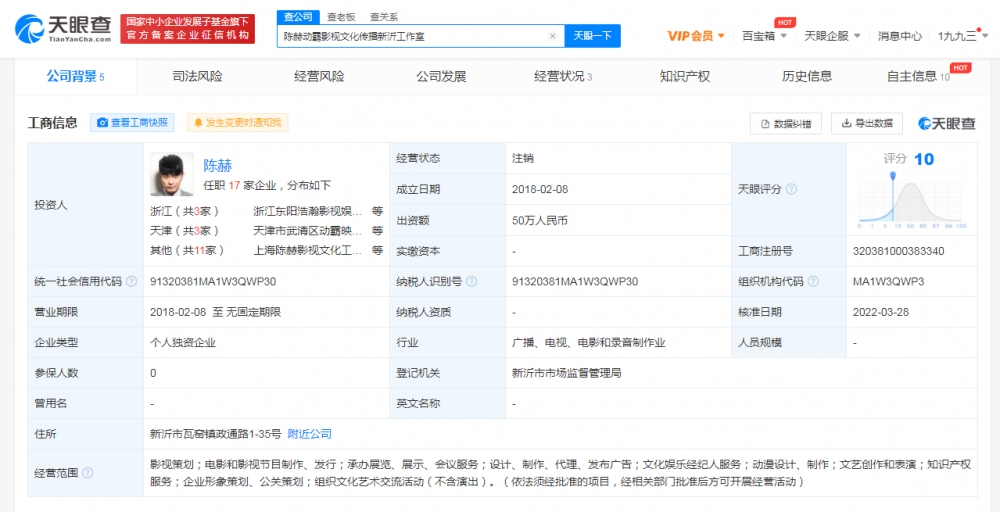The height and width of the screenshot is (512, 1000).
Task: Open the 附近公司 nearby companies link
Action: tap(309, 434)
